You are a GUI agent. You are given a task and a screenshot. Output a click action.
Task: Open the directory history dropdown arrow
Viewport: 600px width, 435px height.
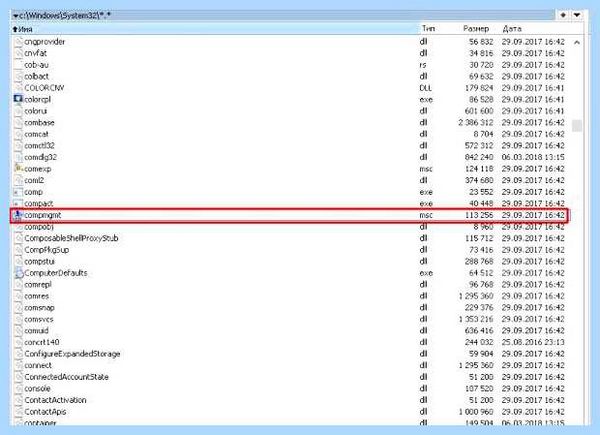tap(577, 15)
